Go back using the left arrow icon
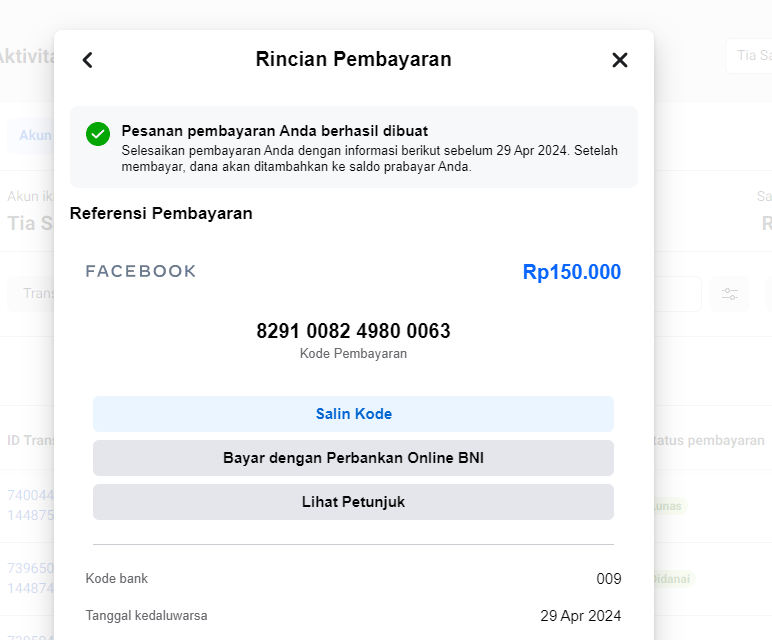This screenshot has height=640, width=772. [x=88, y=60]
